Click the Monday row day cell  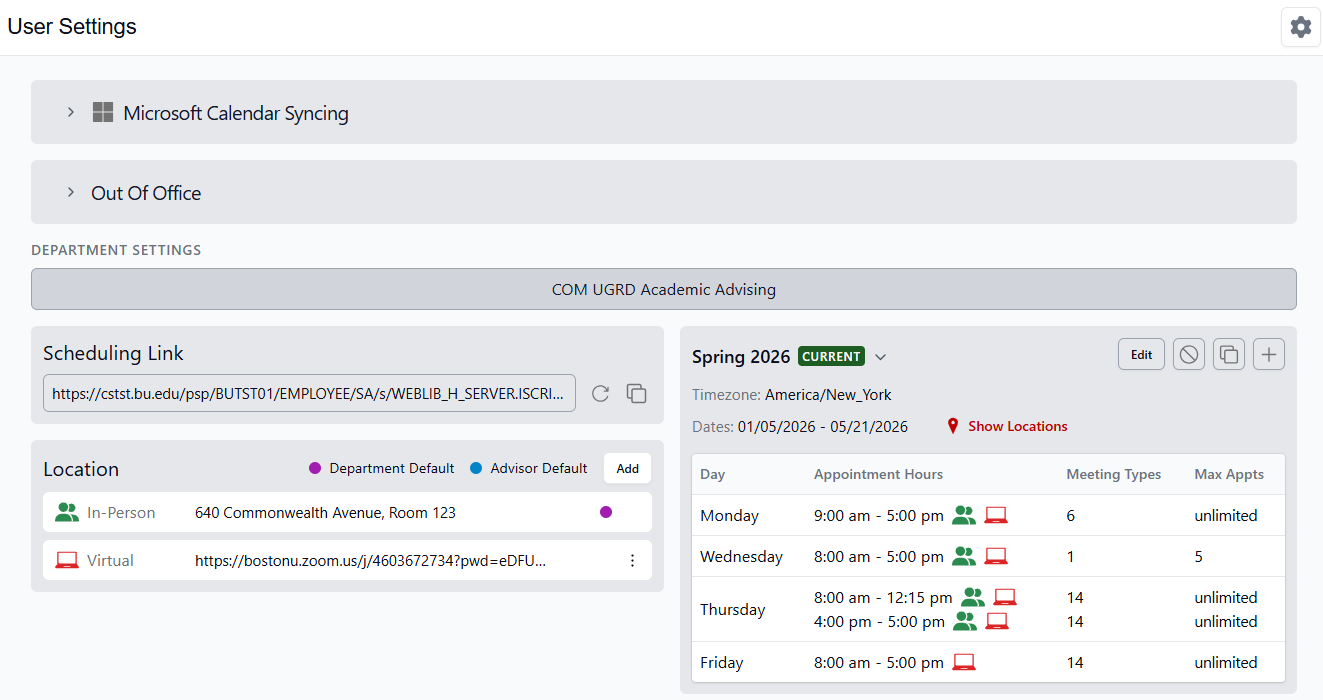tap(729, 516)
